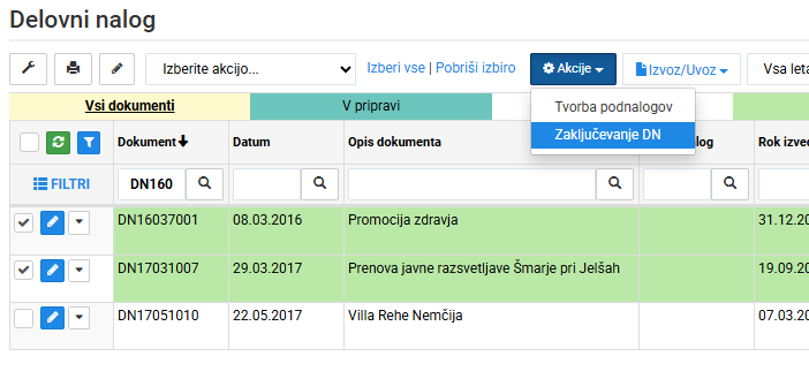The image size is (809, 379).
Task: Choose 'Tvorba podnalogov' from menu
Action: pyautogui.click(x=613, y=107)
